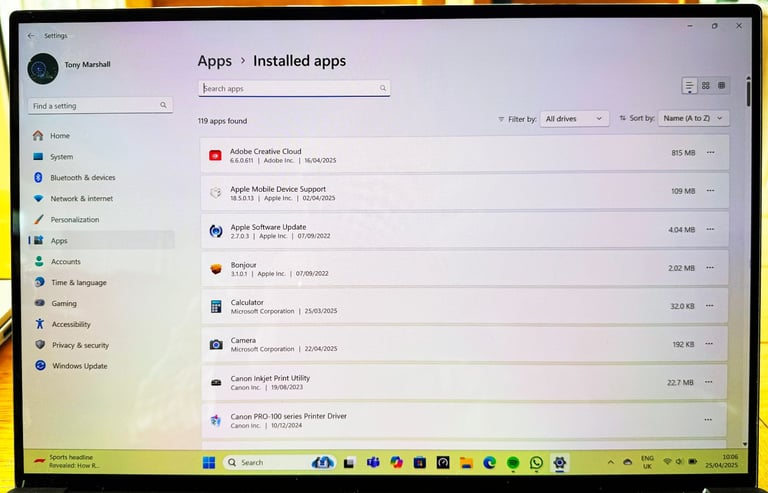Click the Apps breadcrumb link
The image size is (768, 493).
(215, 61)
